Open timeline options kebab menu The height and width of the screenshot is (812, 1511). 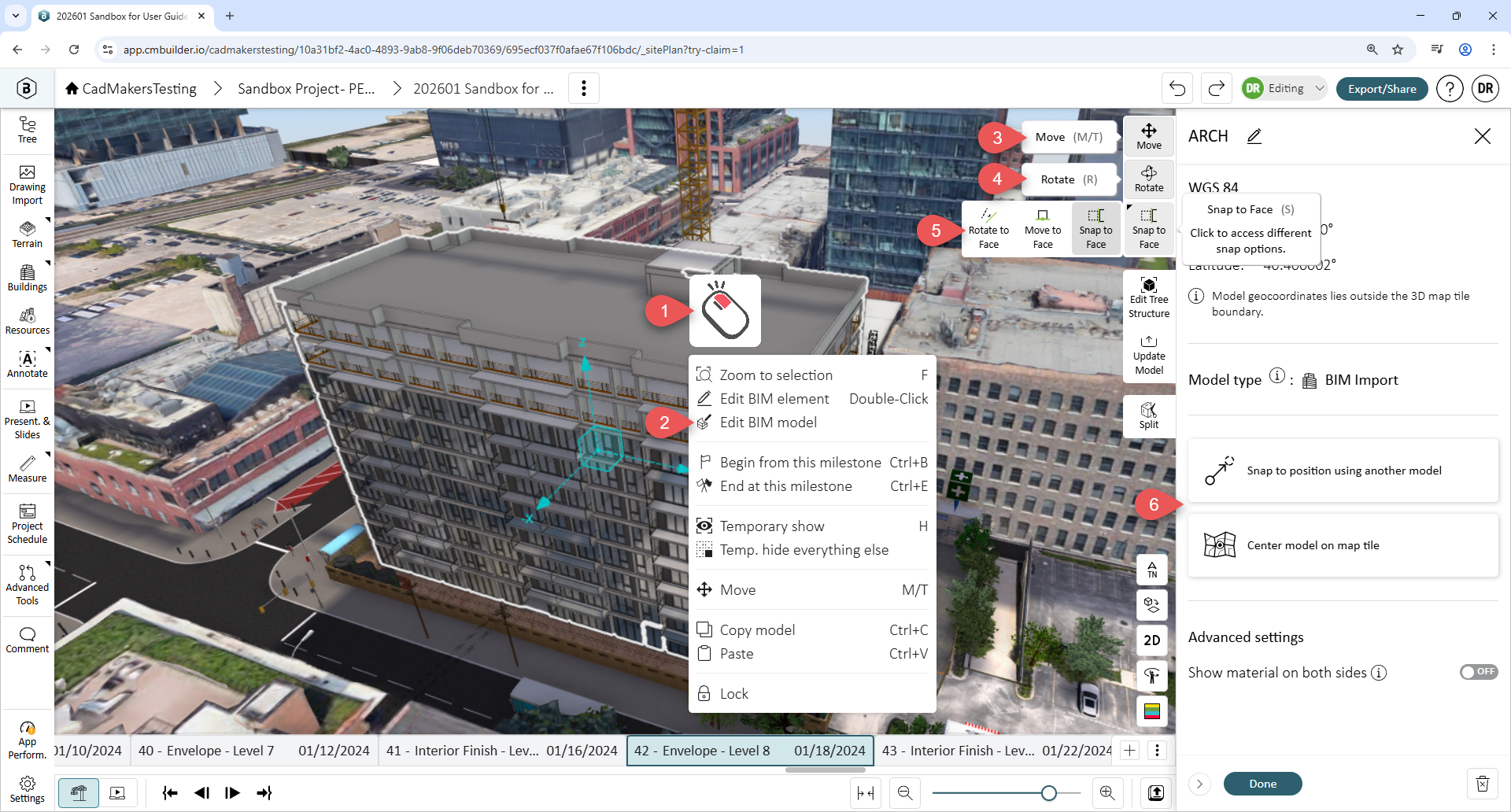(1157, 751)
